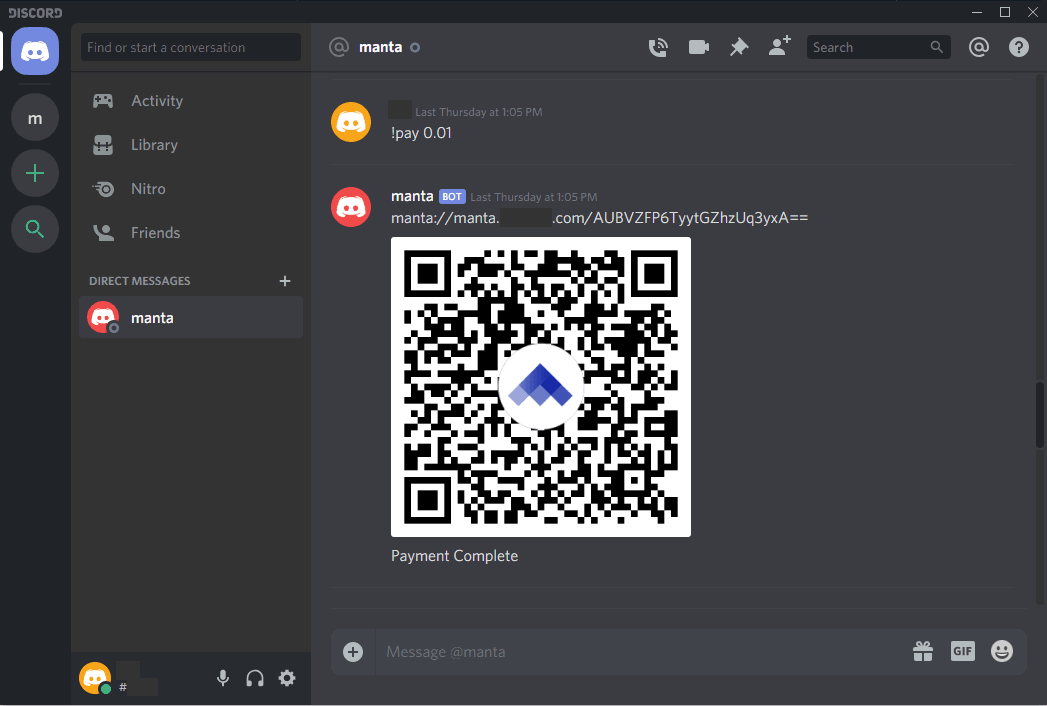This screenshot has height=706, width=1047.
Task: Create a new direct message
Action: coord(285,281)
